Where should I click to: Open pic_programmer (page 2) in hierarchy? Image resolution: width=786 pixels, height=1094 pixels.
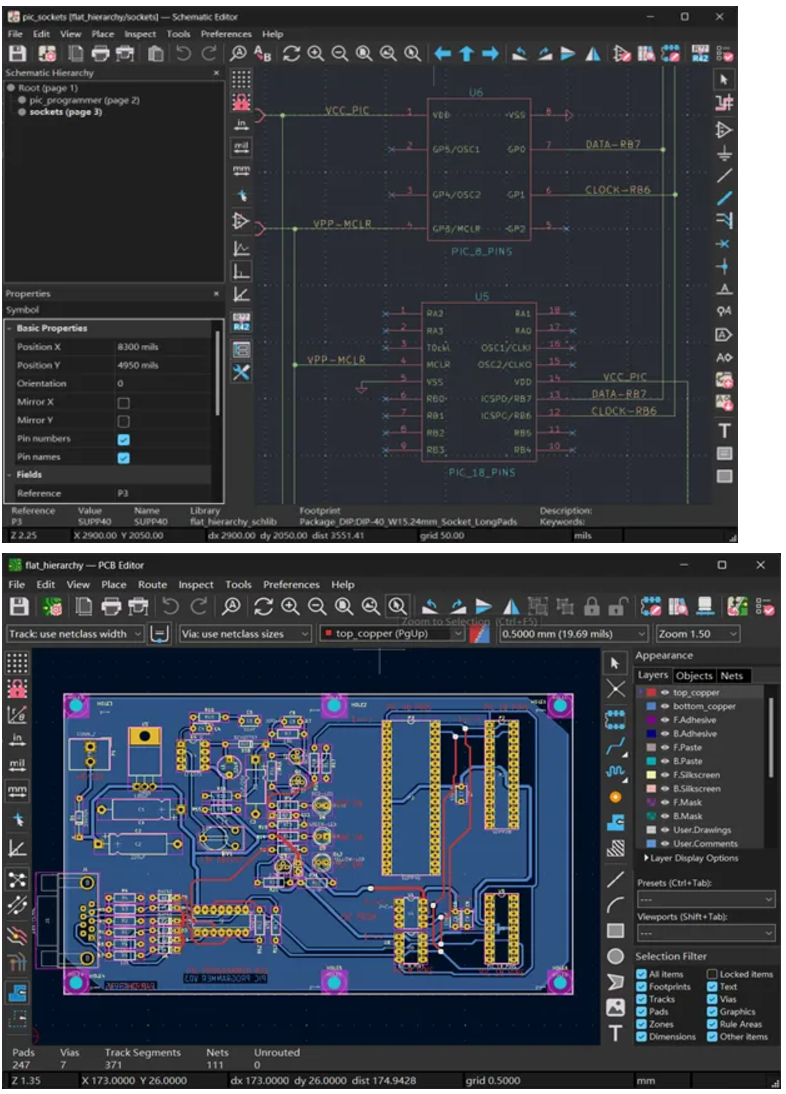84,100
